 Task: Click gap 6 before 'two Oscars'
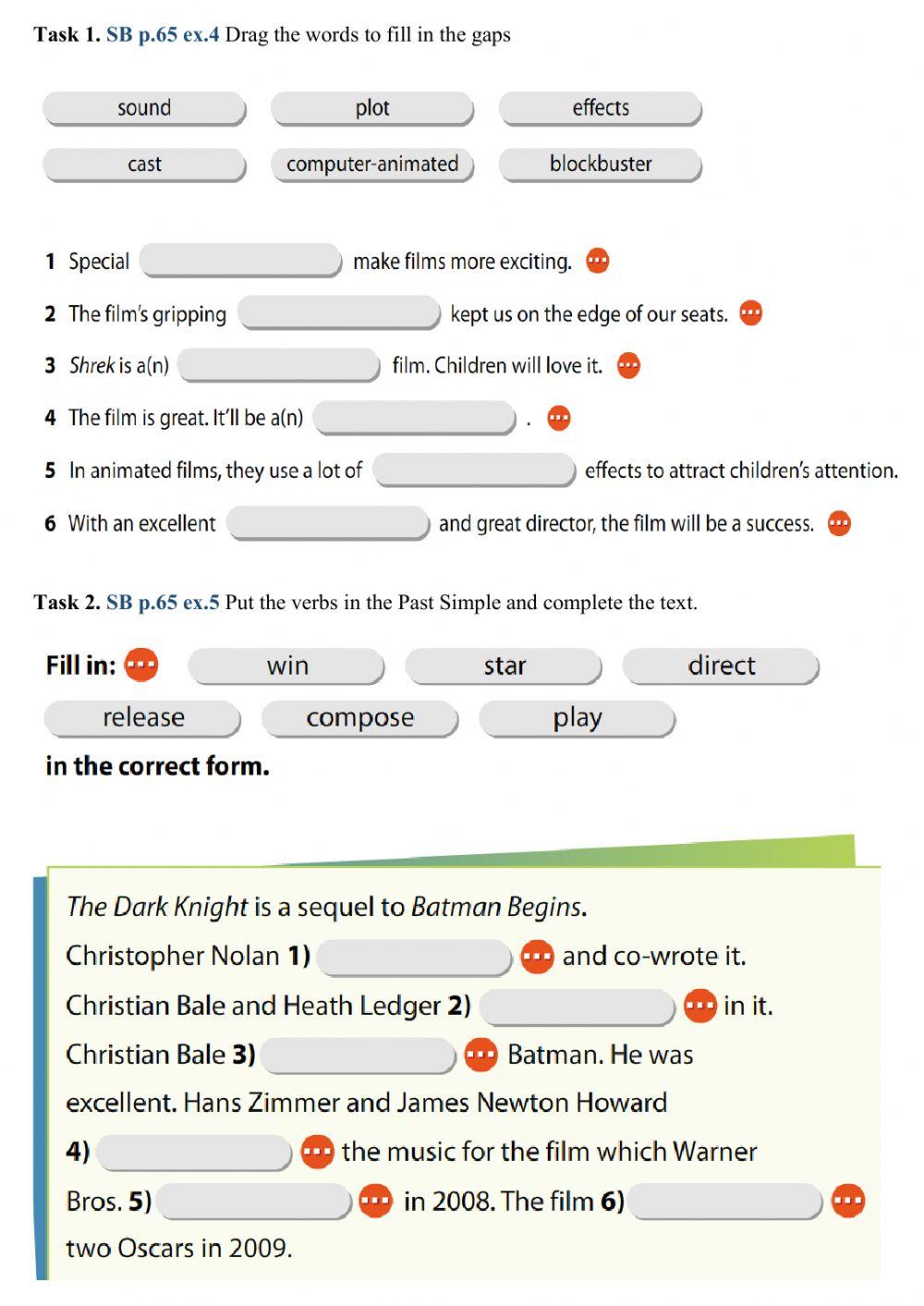(726, 1202)
